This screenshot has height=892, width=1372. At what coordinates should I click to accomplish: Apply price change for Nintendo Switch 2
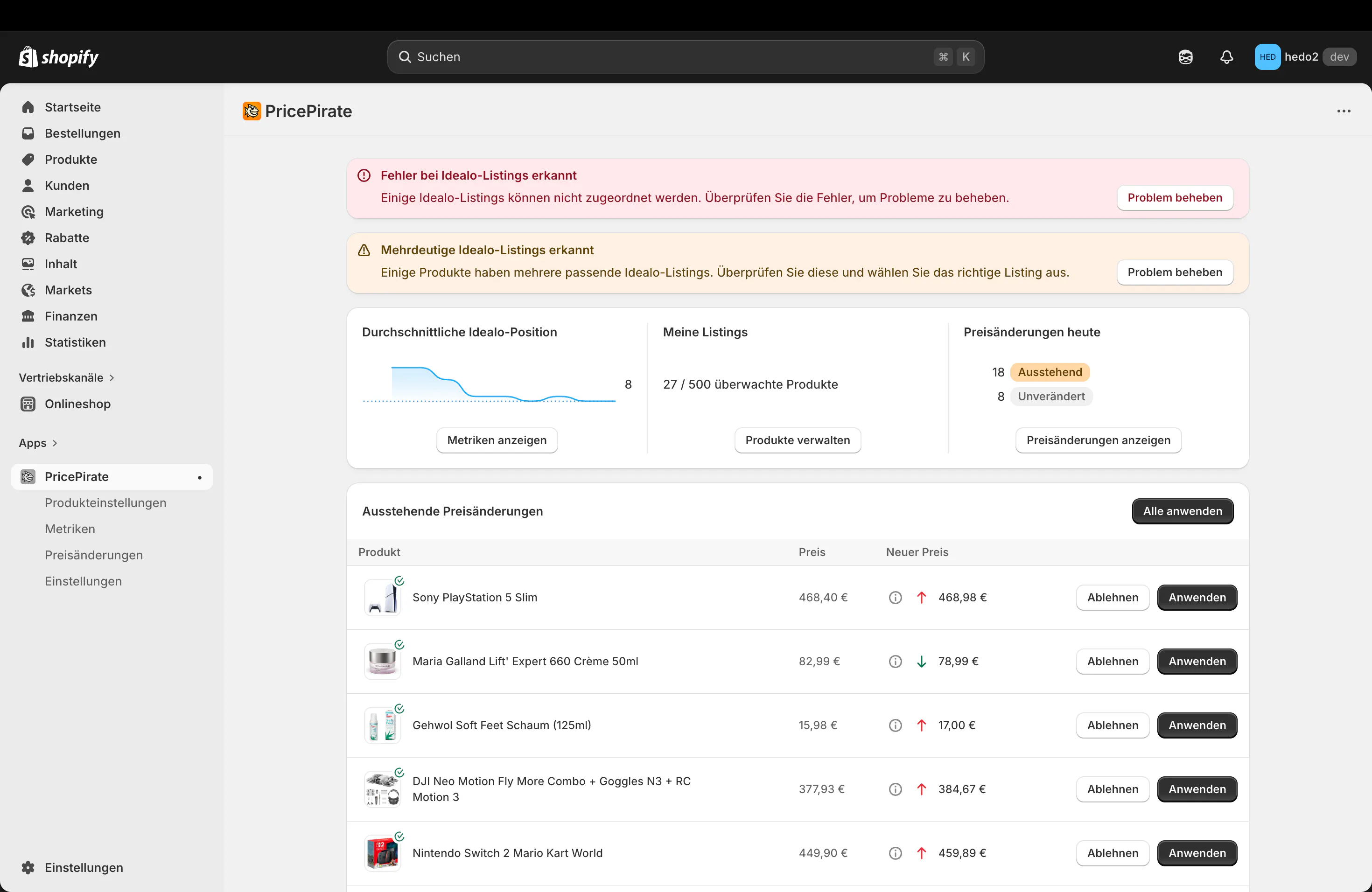click(1197, 853)
